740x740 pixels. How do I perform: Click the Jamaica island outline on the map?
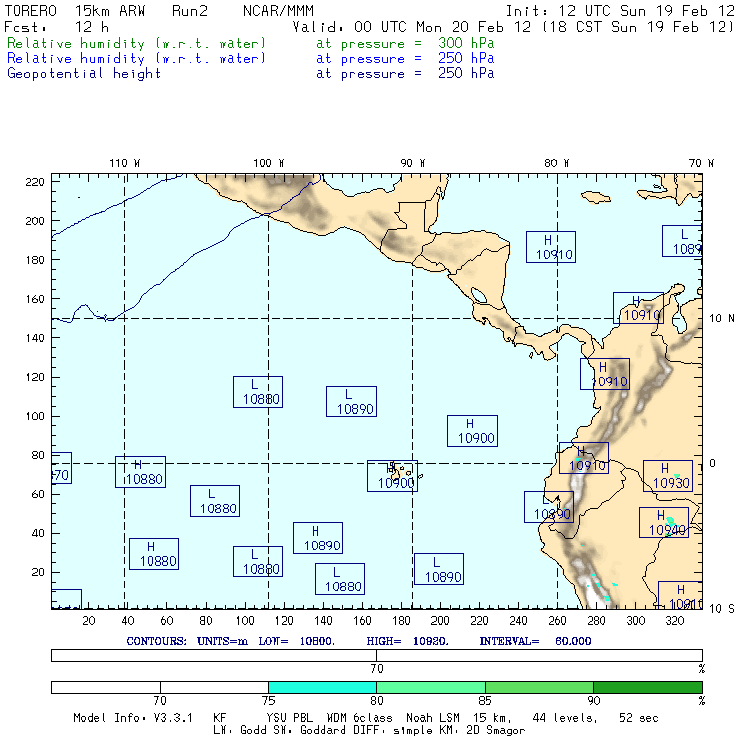(x=596, y=197)
